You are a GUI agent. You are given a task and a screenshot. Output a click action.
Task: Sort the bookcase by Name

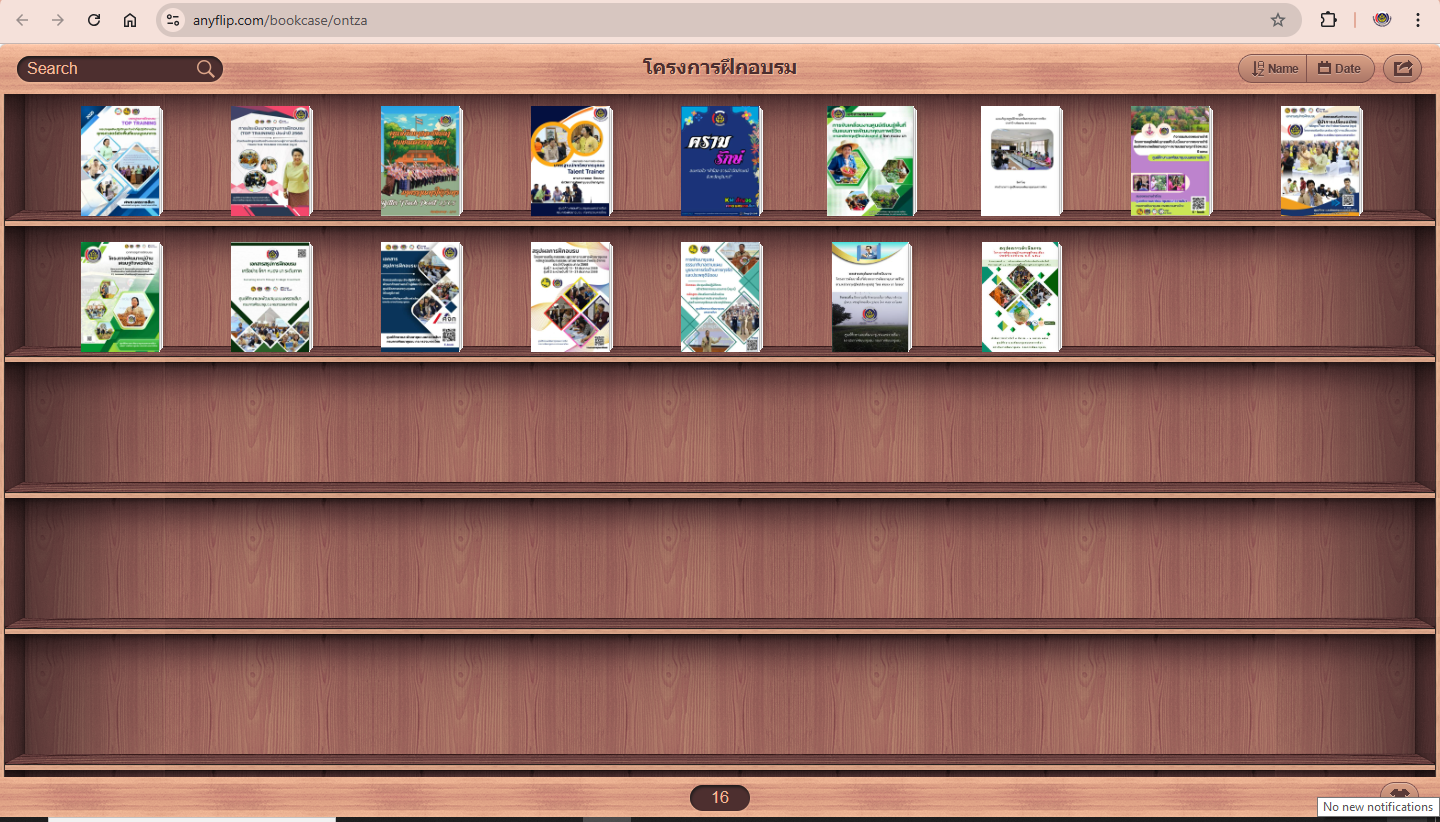[x=1274, y=68]
